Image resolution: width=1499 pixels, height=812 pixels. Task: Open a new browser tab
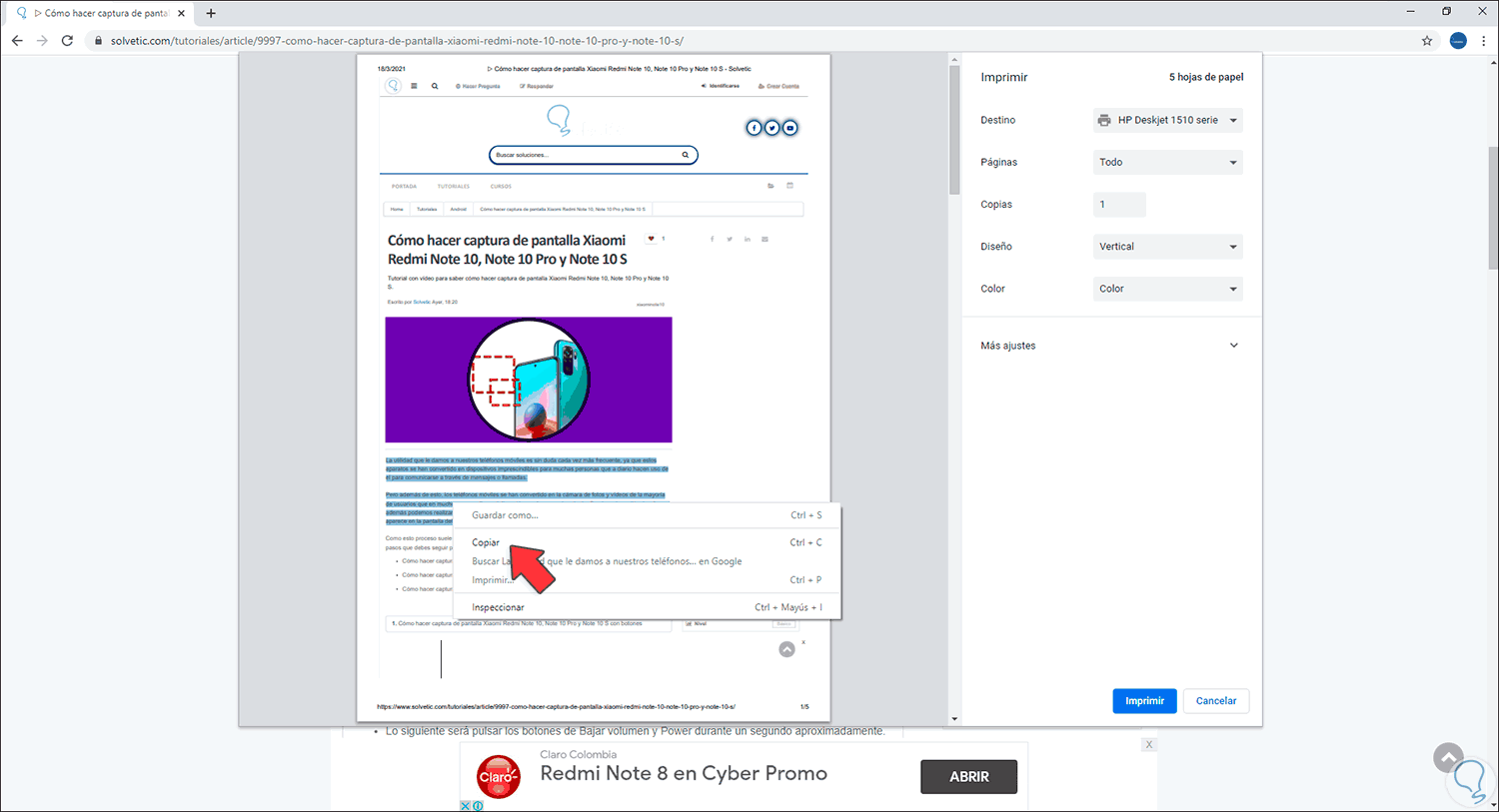(x=211, y=14)
